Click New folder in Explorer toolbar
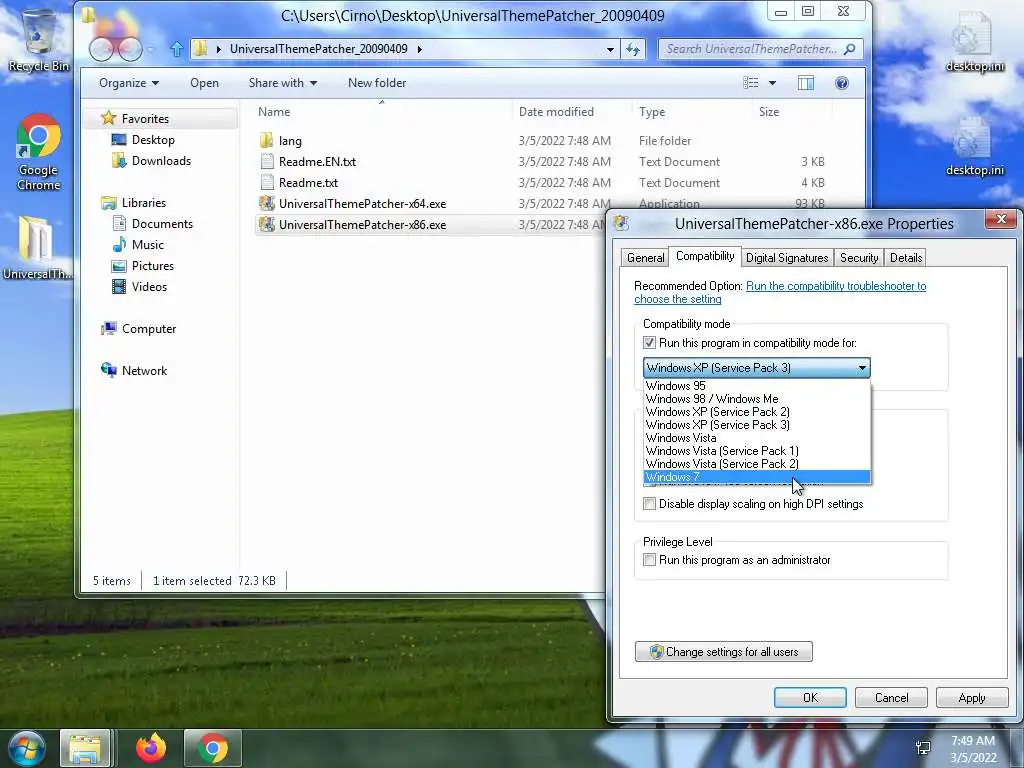 click(x=377, y=83)
